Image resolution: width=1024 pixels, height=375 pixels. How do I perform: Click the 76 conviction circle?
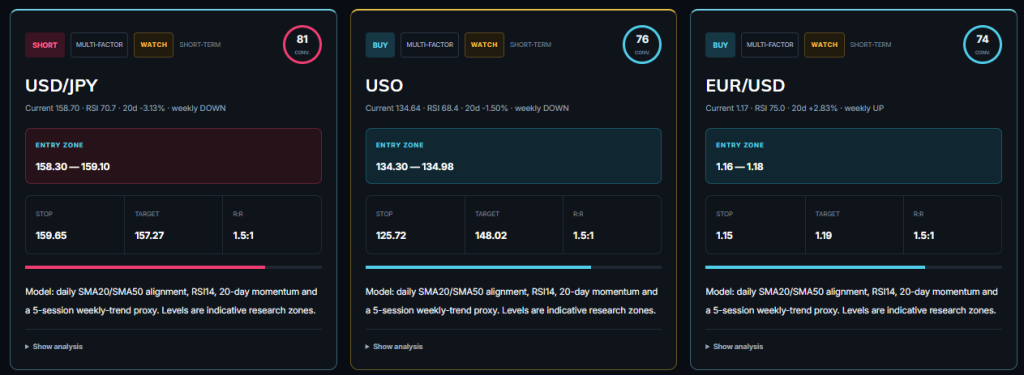(x=642, y=44)
